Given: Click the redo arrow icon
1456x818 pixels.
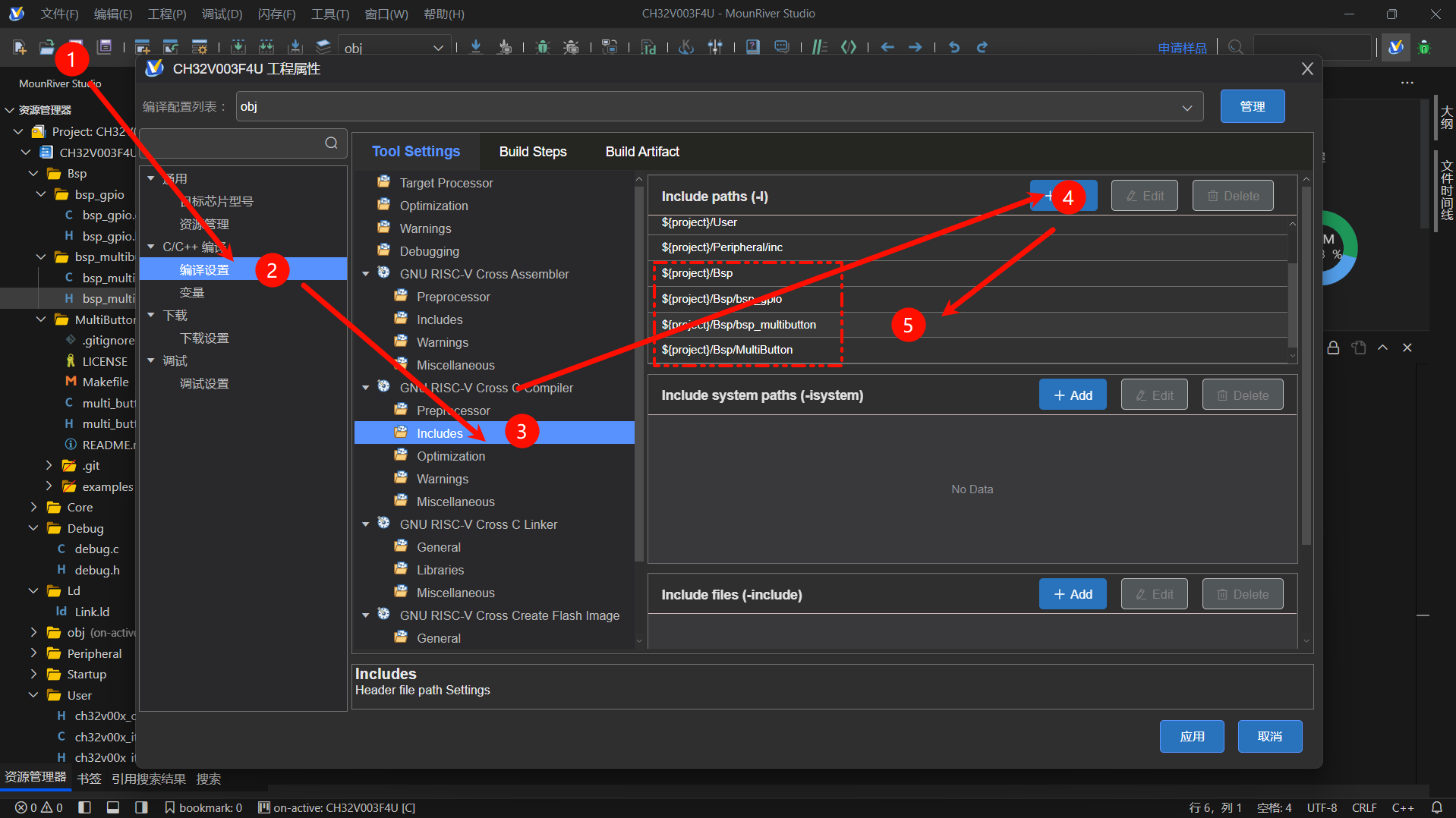Looking at the screenshot, I should point(982,47).
